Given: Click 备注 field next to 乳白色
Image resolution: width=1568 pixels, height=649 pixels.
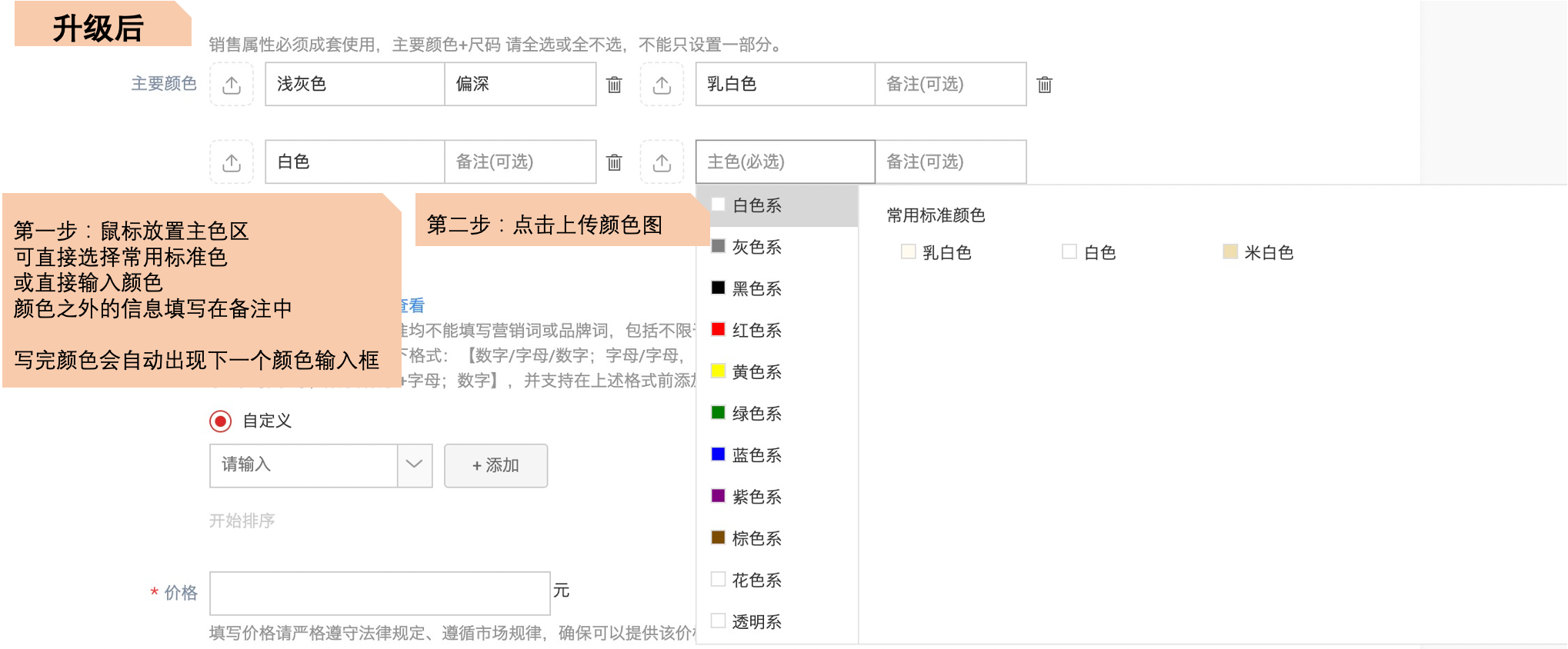Looking at the screenshot, I should [x=950, y=85].
